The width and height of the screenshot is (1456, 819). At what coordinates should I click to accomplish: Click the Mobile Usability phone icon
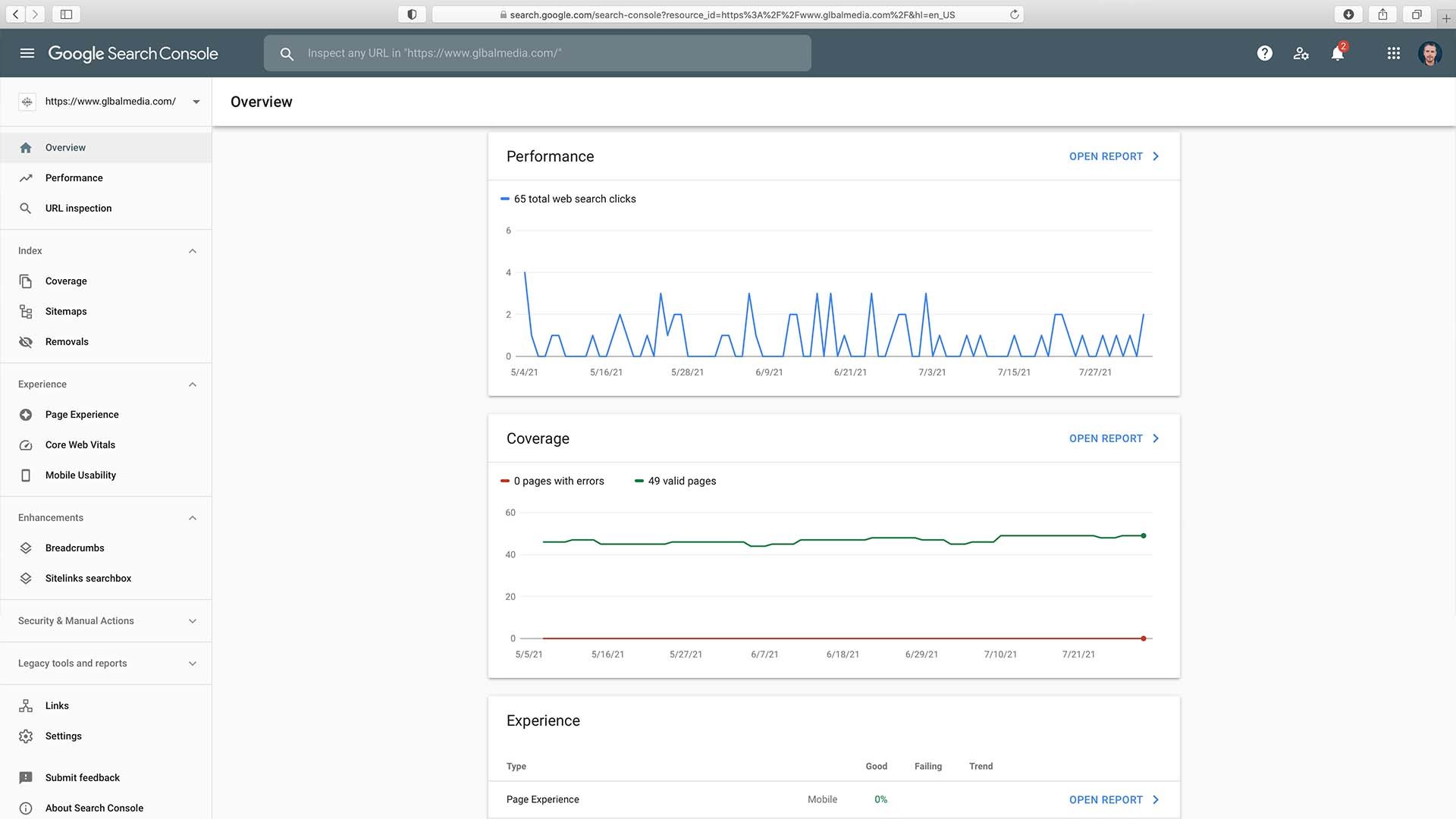(26, 475)
